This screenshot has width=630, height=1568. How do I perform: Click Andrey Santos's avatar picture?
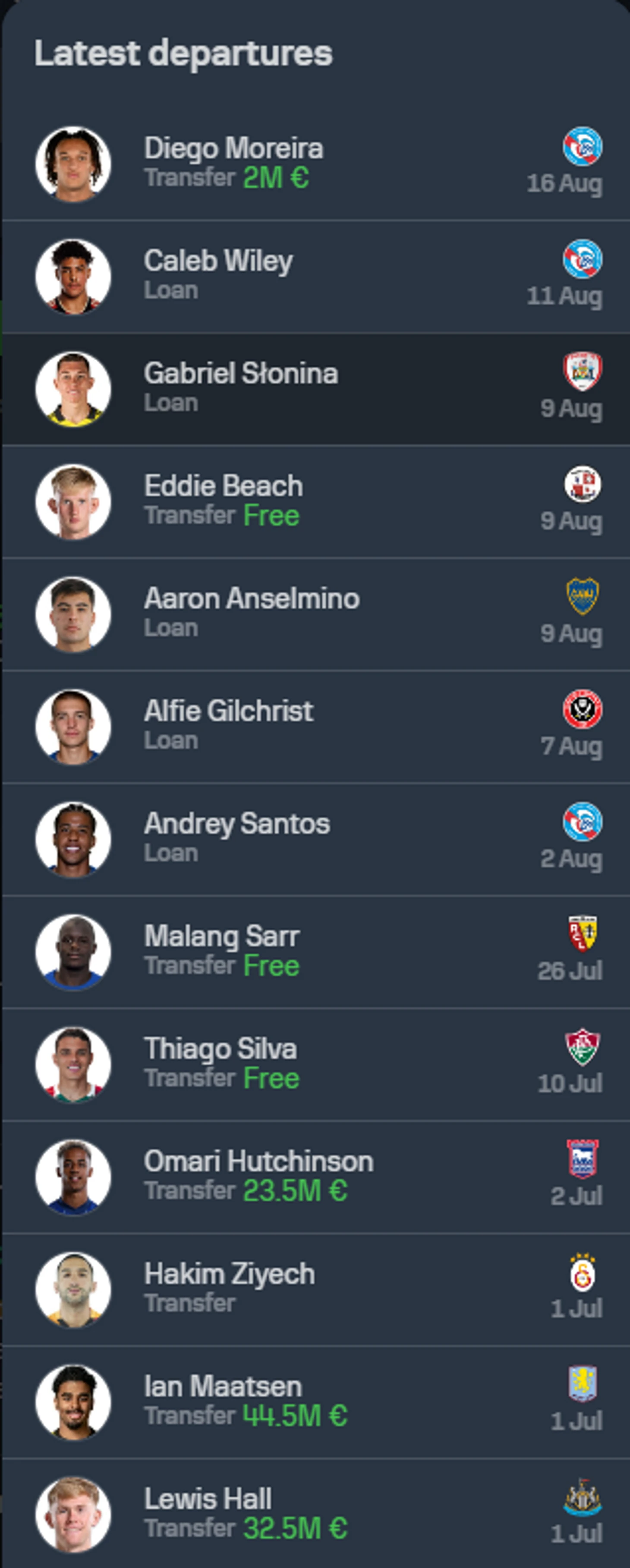pos(73,839)
